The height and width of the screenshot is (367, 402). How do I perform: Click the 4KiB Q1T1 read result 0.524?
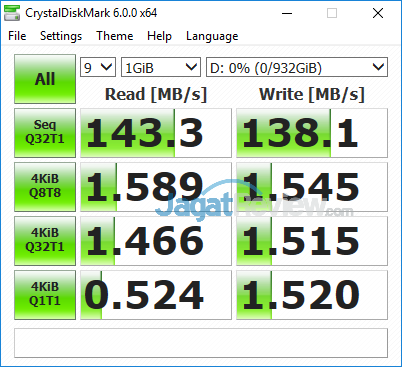(156, 295)
